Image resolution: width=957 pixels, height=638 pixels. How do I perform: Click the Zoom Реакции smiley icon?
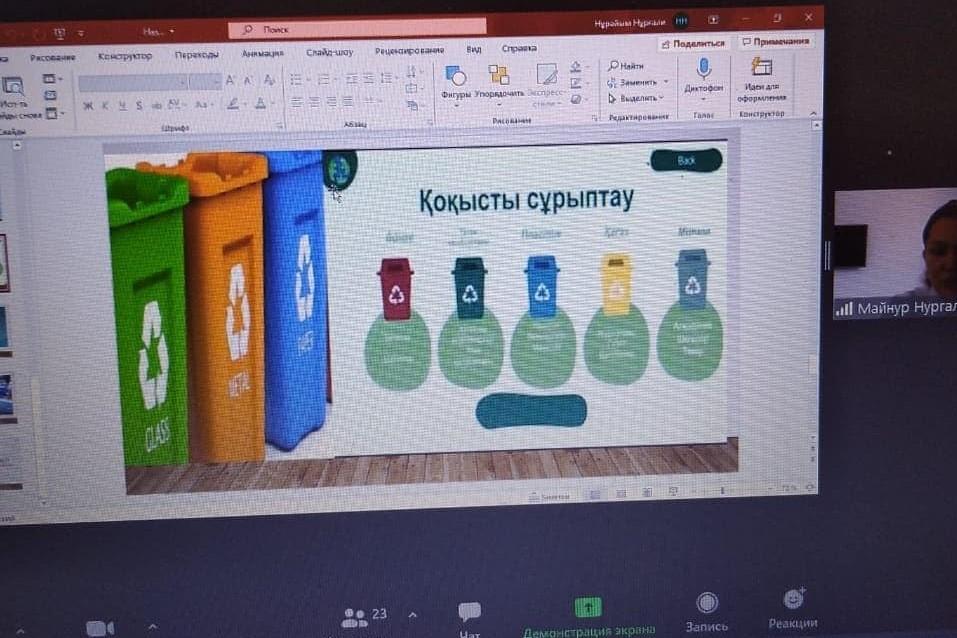[x=794, y=600]
